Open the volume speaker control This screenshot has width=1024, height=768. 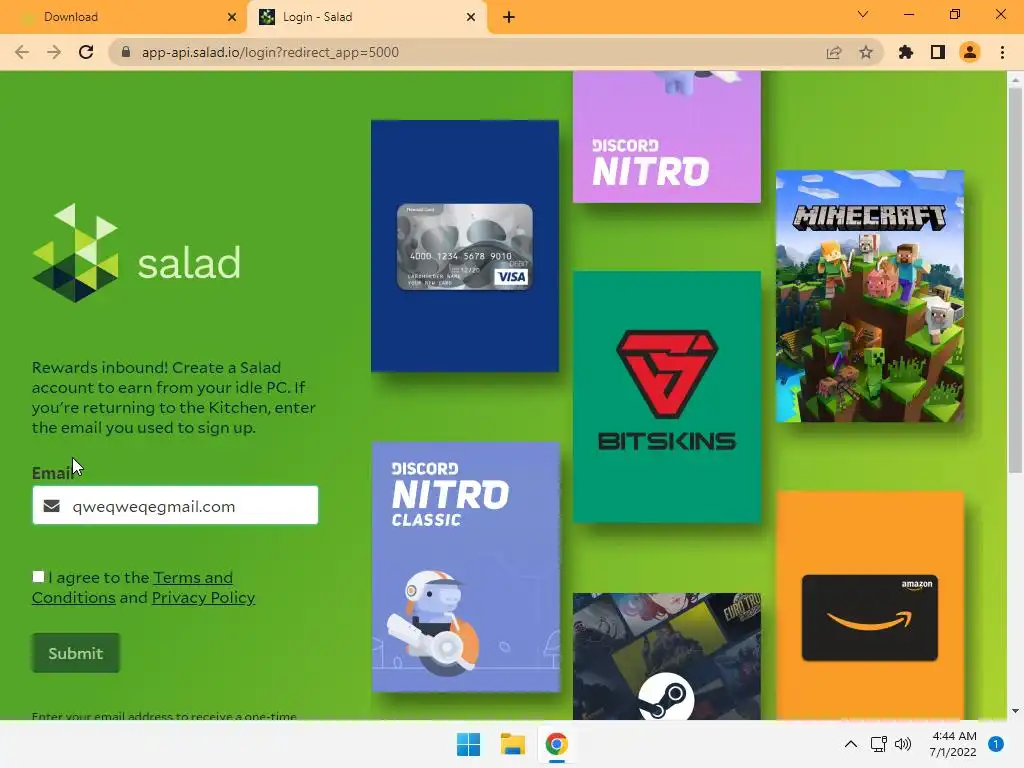pos(903,744)
